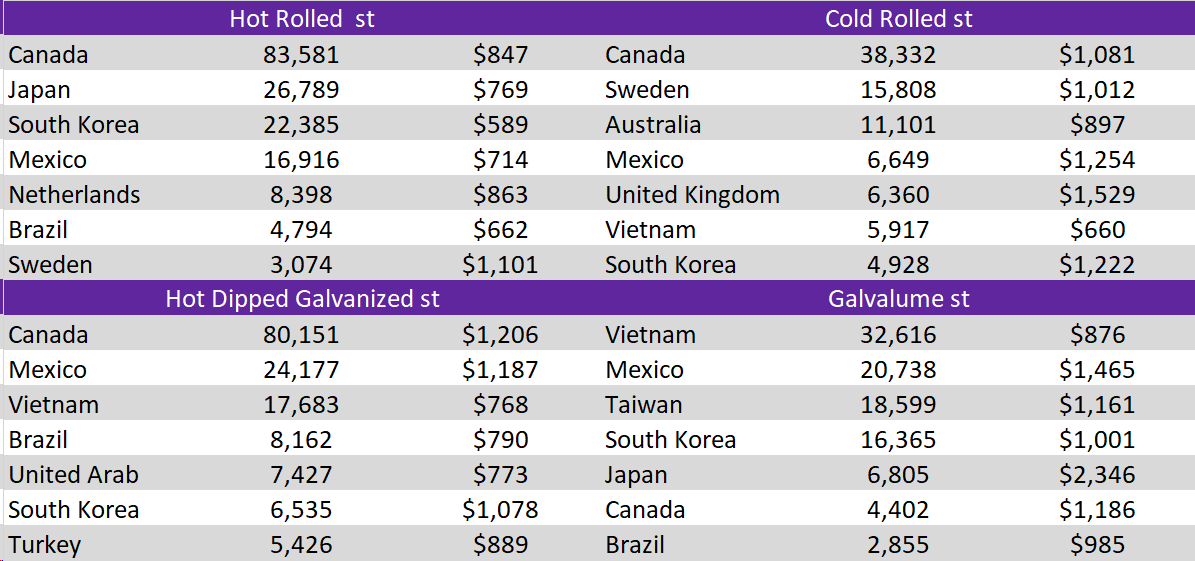Click the Australia country cell
The image size is (1195, 561).
[653, 125]
